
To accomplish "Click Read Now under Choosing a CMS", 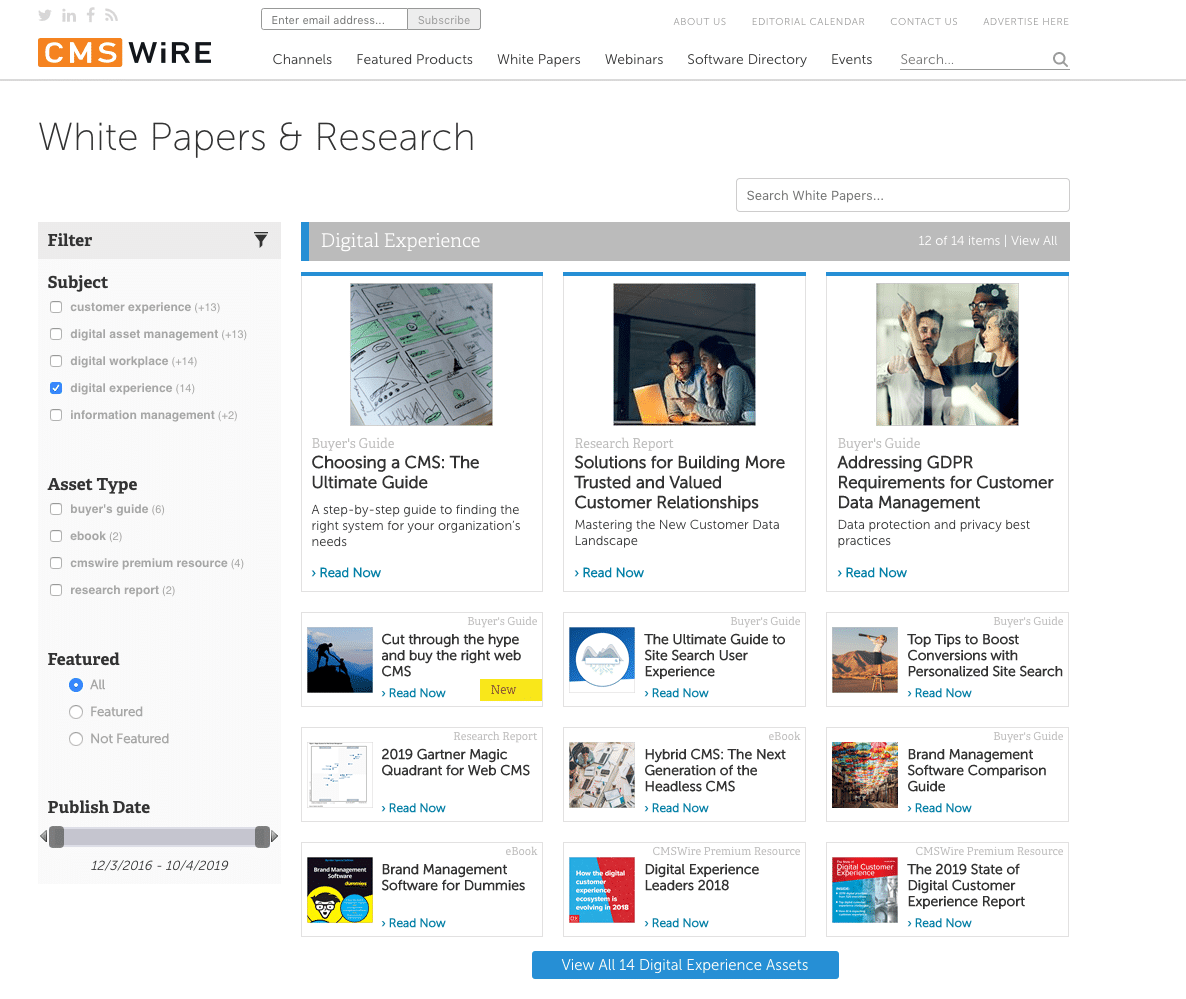I will point(346,572).
